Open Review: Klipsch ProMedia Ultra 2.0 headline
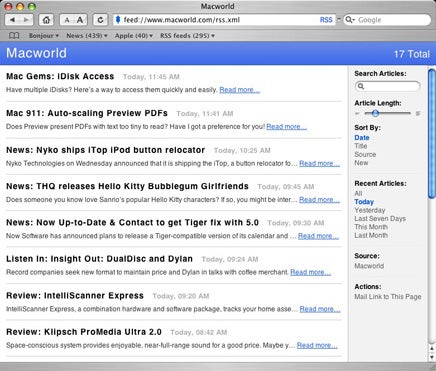 [84, 332]
